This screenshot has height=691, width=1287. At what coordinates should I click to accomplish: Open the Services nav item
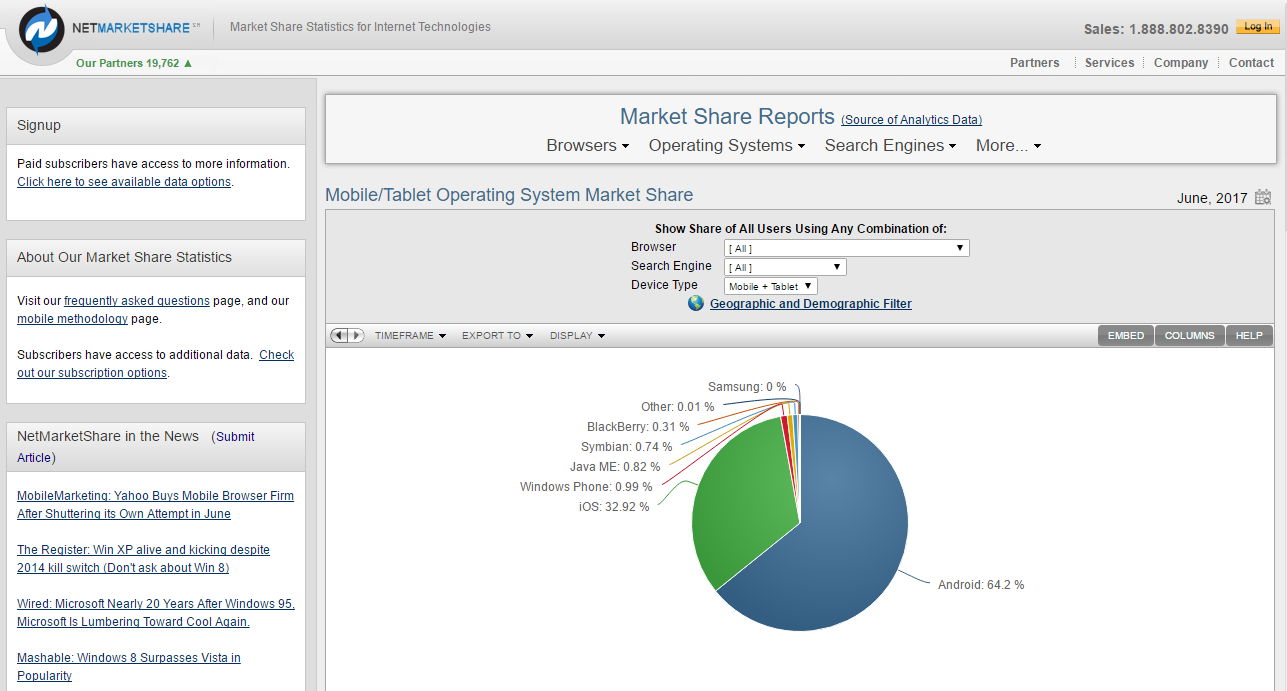pyautogui.click(x=1109, y=62)
